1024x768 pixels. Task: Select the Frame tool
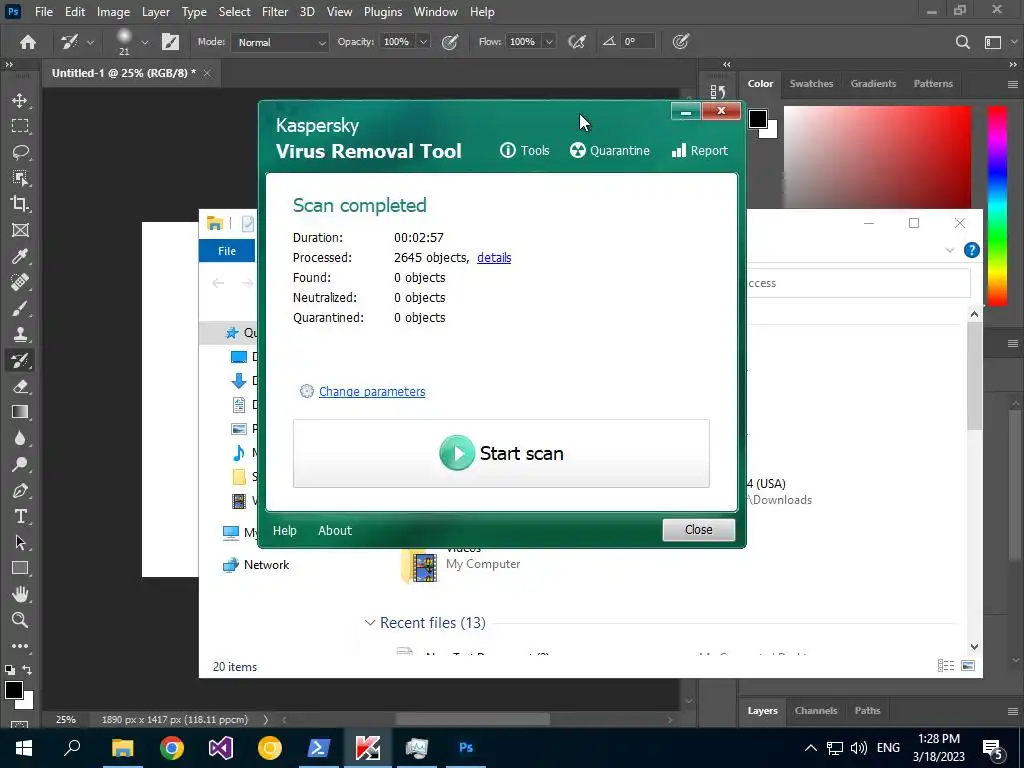pos(20,230)
